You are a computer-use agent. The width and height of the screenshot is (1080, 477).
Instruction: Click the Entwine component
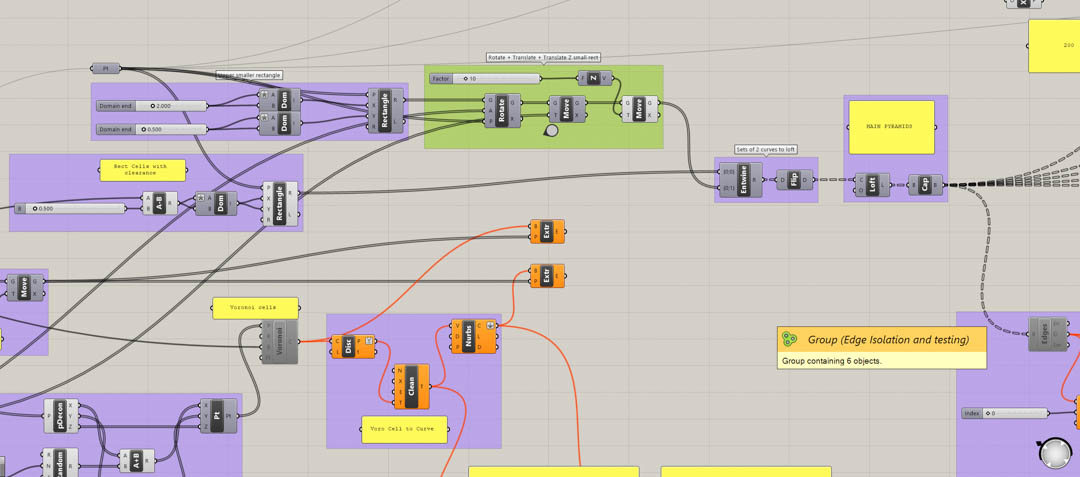pos(743,180)
